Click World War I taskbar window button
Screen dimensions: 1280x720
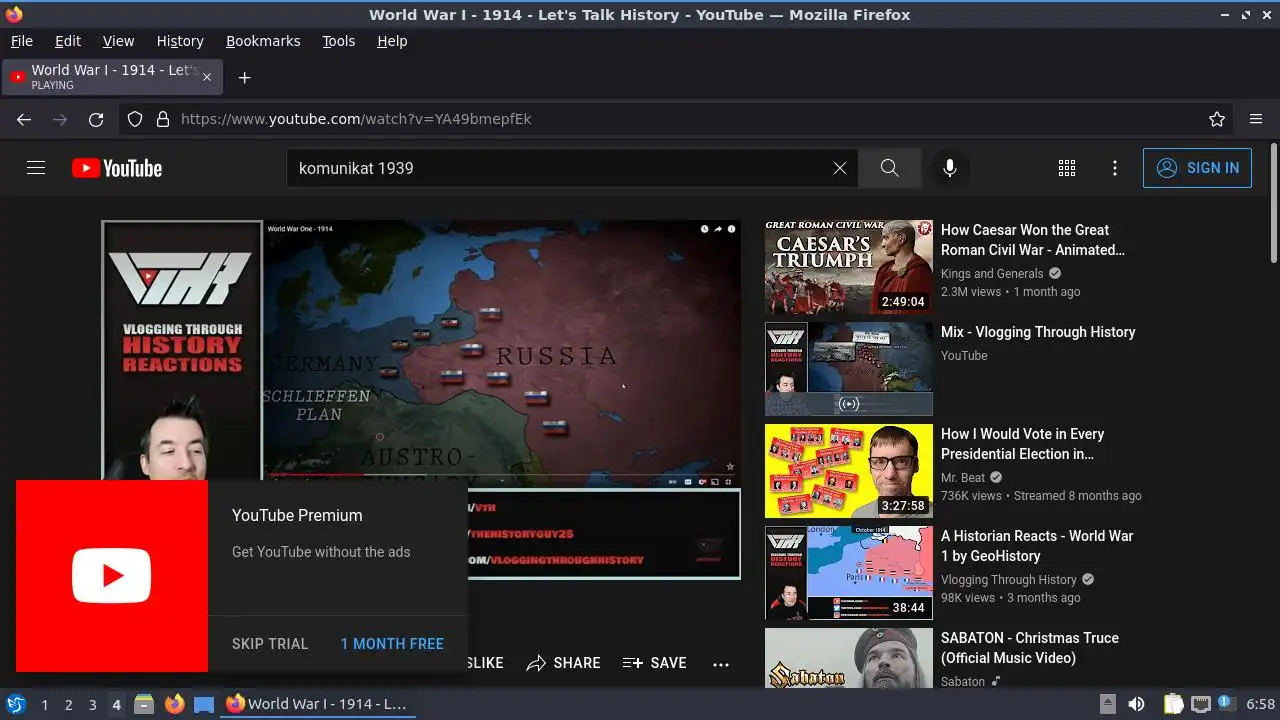coord(317,704)
